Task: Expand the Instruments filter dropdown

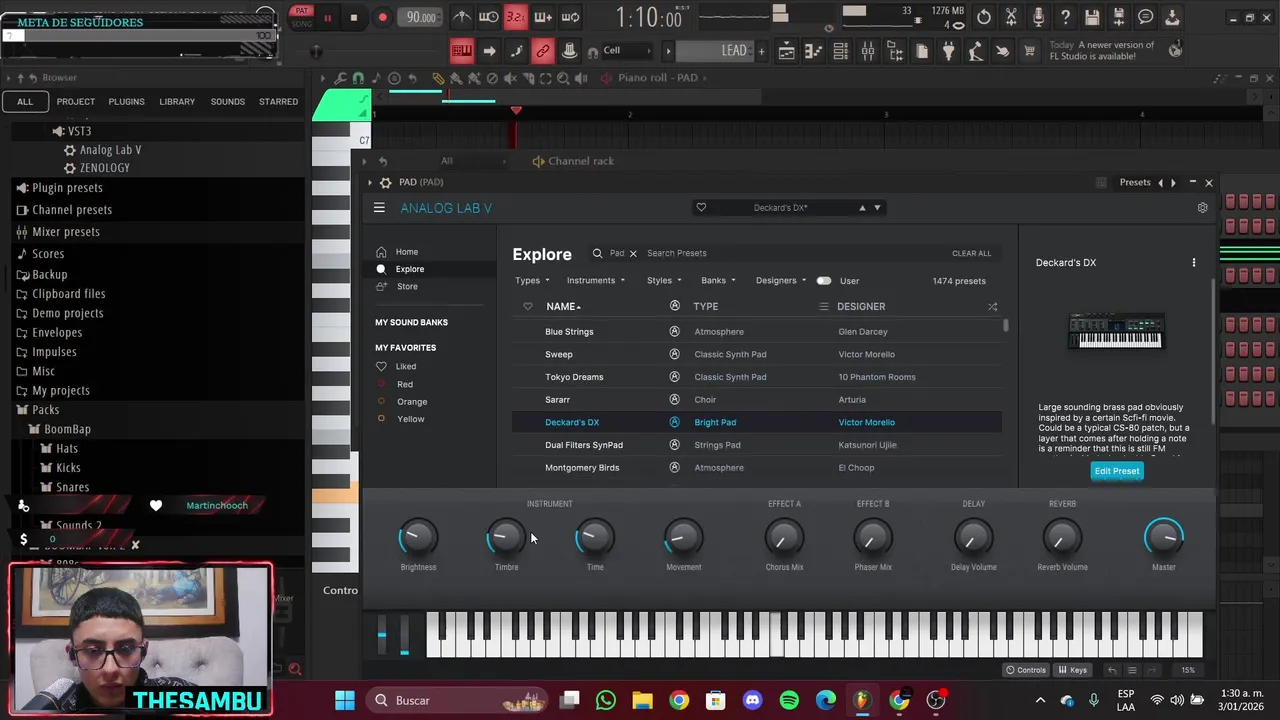Action: point(595,281)
